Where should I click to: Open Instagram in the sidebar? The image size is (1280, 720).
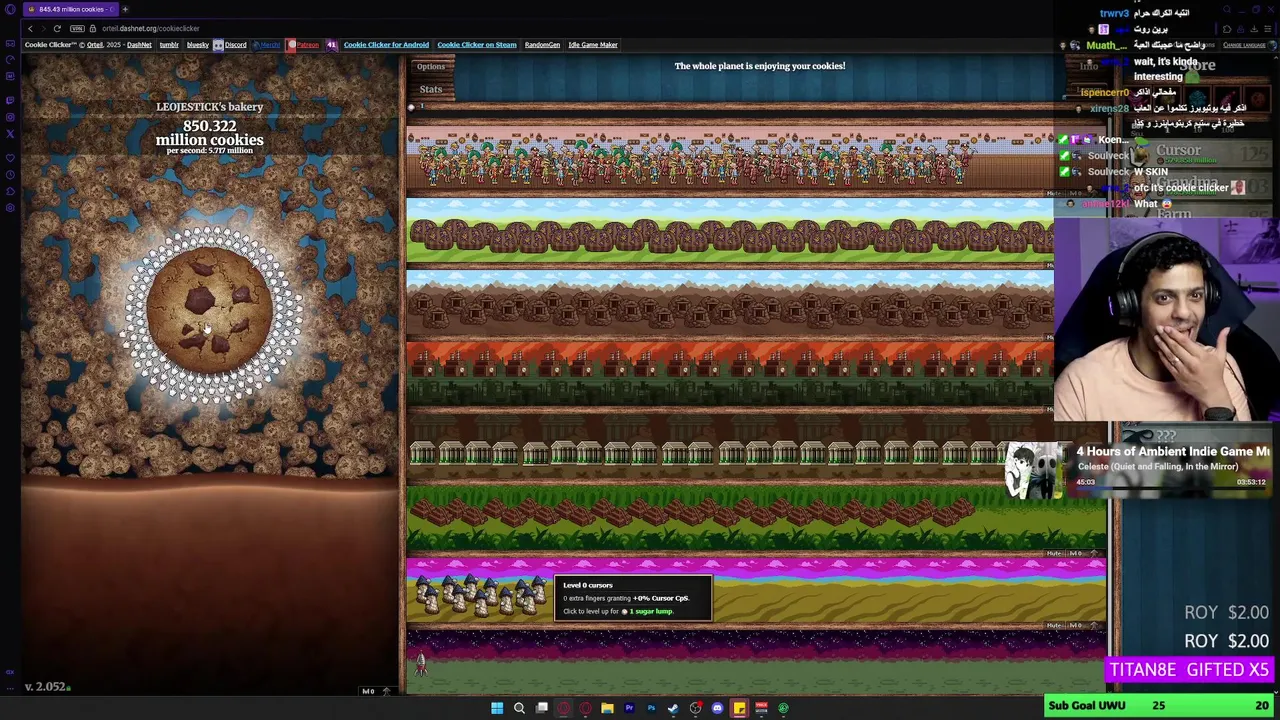tap(10, 117)
